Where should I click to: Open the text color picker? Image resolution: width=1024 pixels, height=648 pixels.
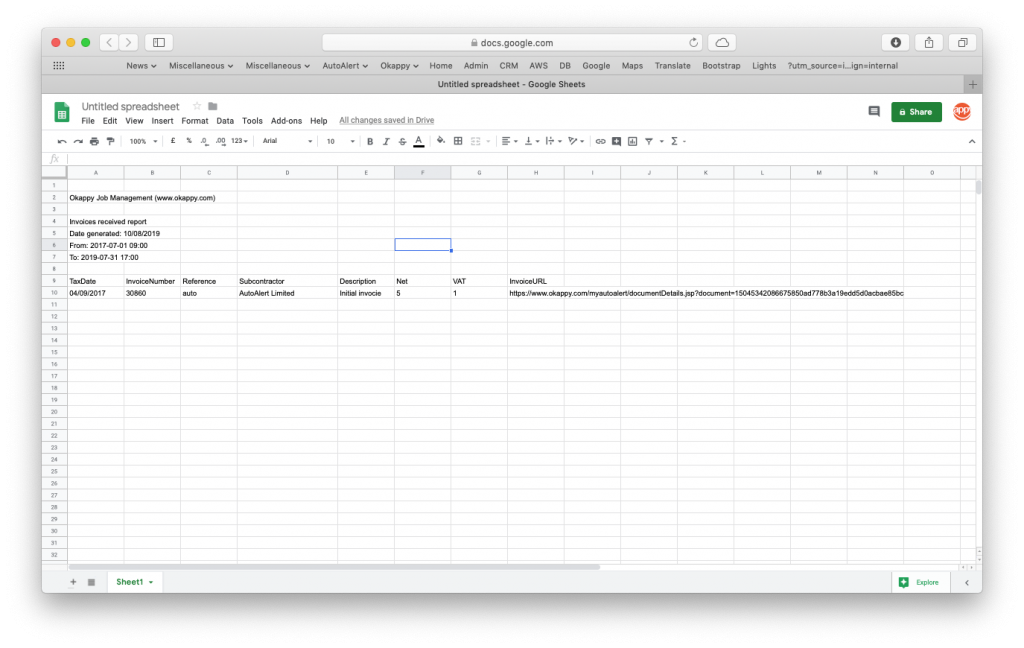pyautogui.click(x=419, y=141)
